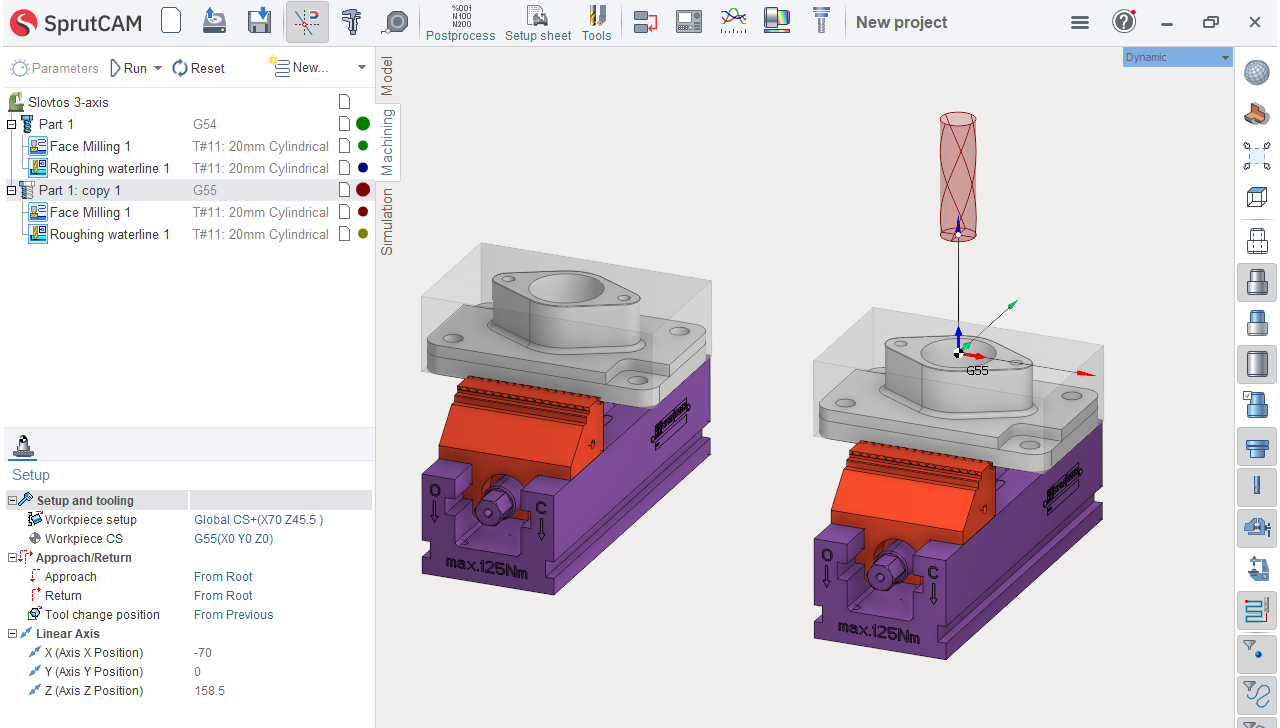The image size is (1280, 728).
Task: Collapse Approach/Return group
Action: coord(12,557)
